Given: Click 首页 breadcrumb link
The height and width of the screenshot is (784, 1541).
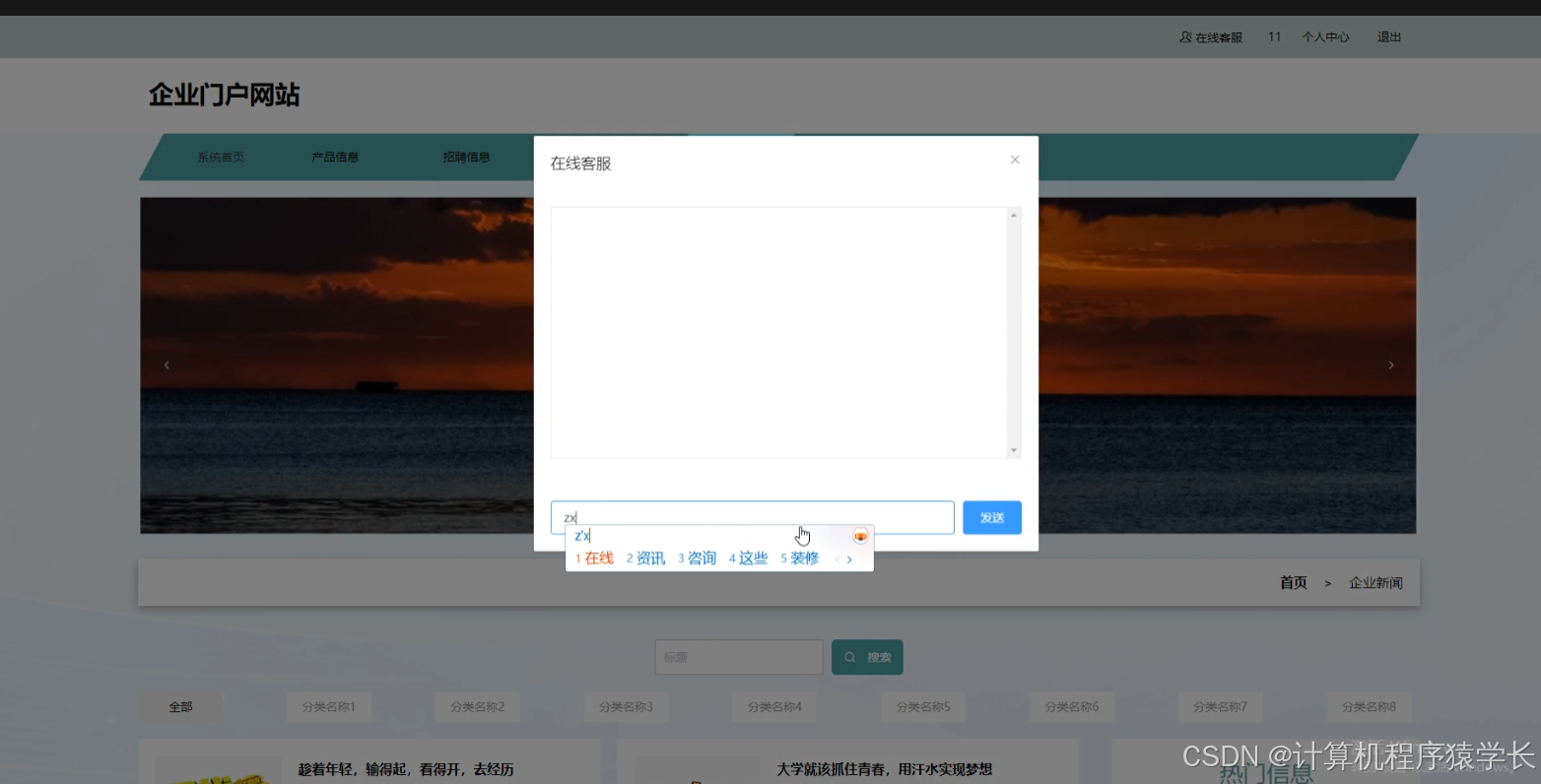Looking at the screenshot, I should point(1293,583).
